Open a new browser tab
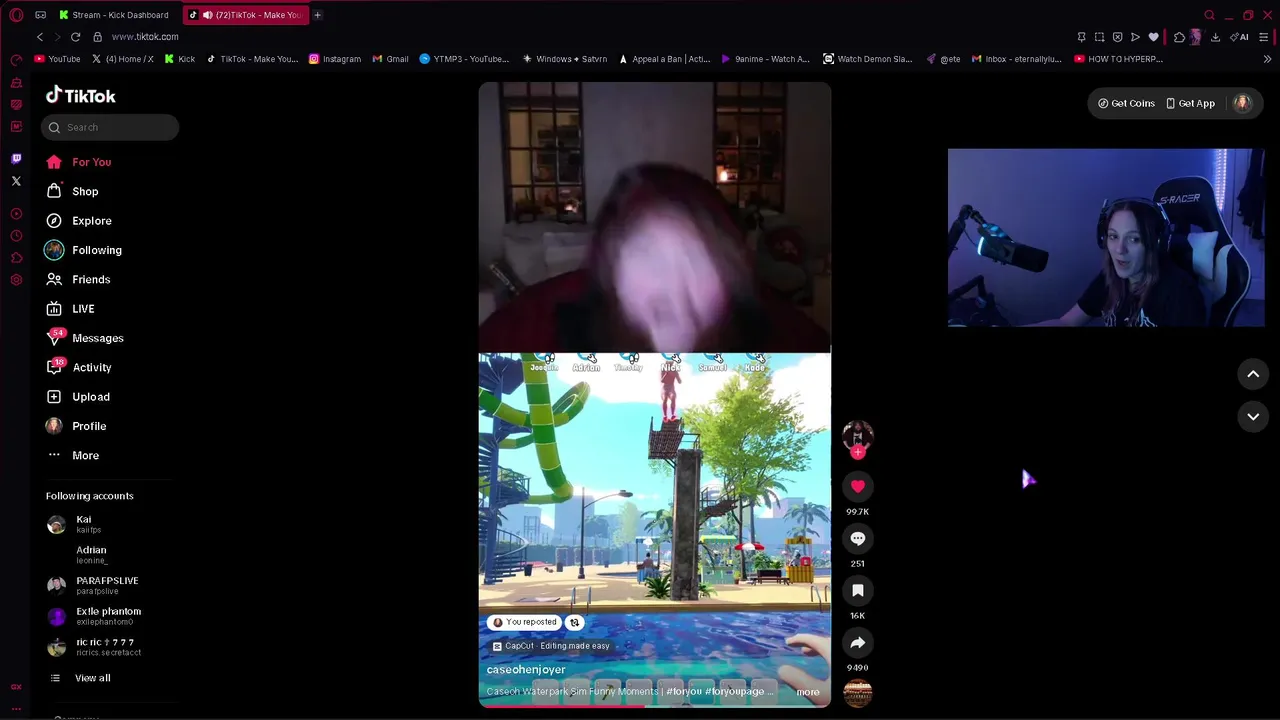Screen dimensions: 1280x720 point(317,15)
